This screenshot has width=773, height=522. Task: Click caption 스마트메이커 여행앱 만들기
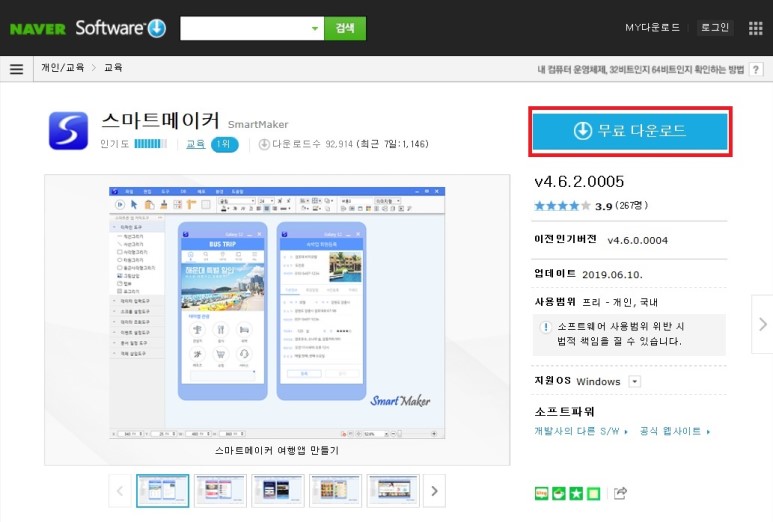(277, 451)
